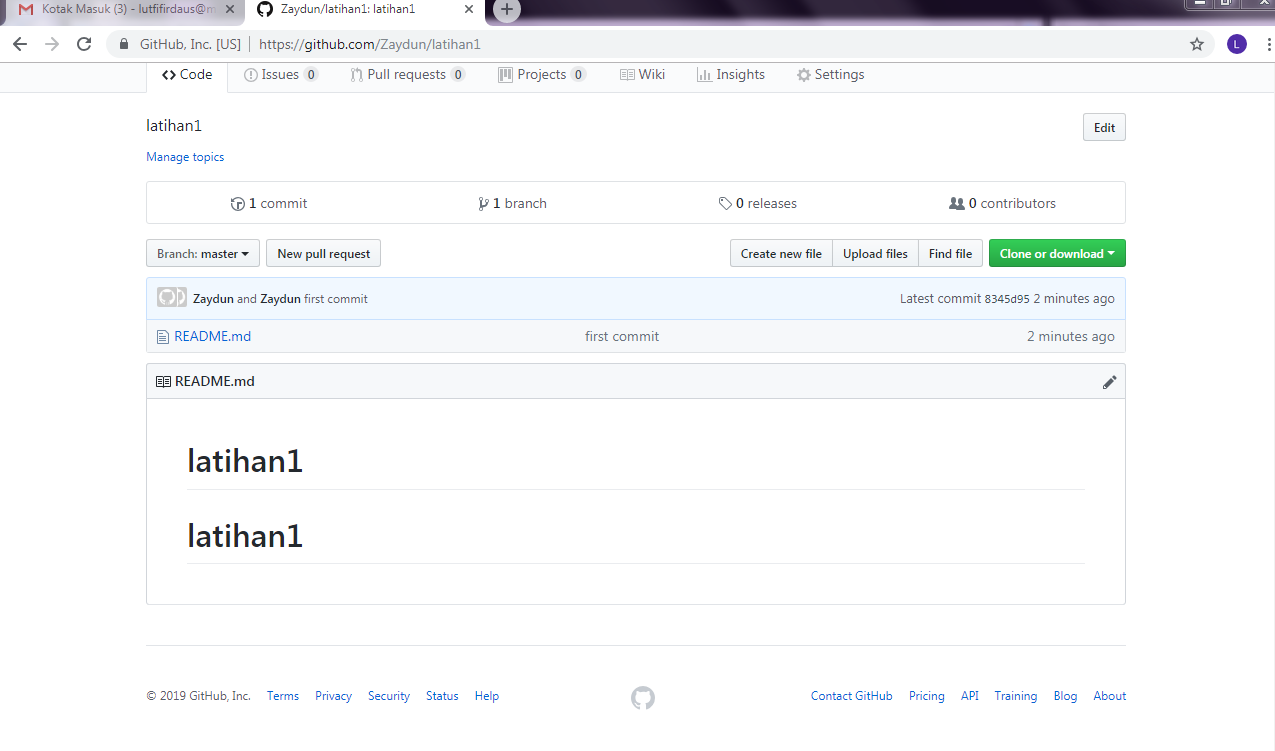Open the About footer link

click(1110, 696)
